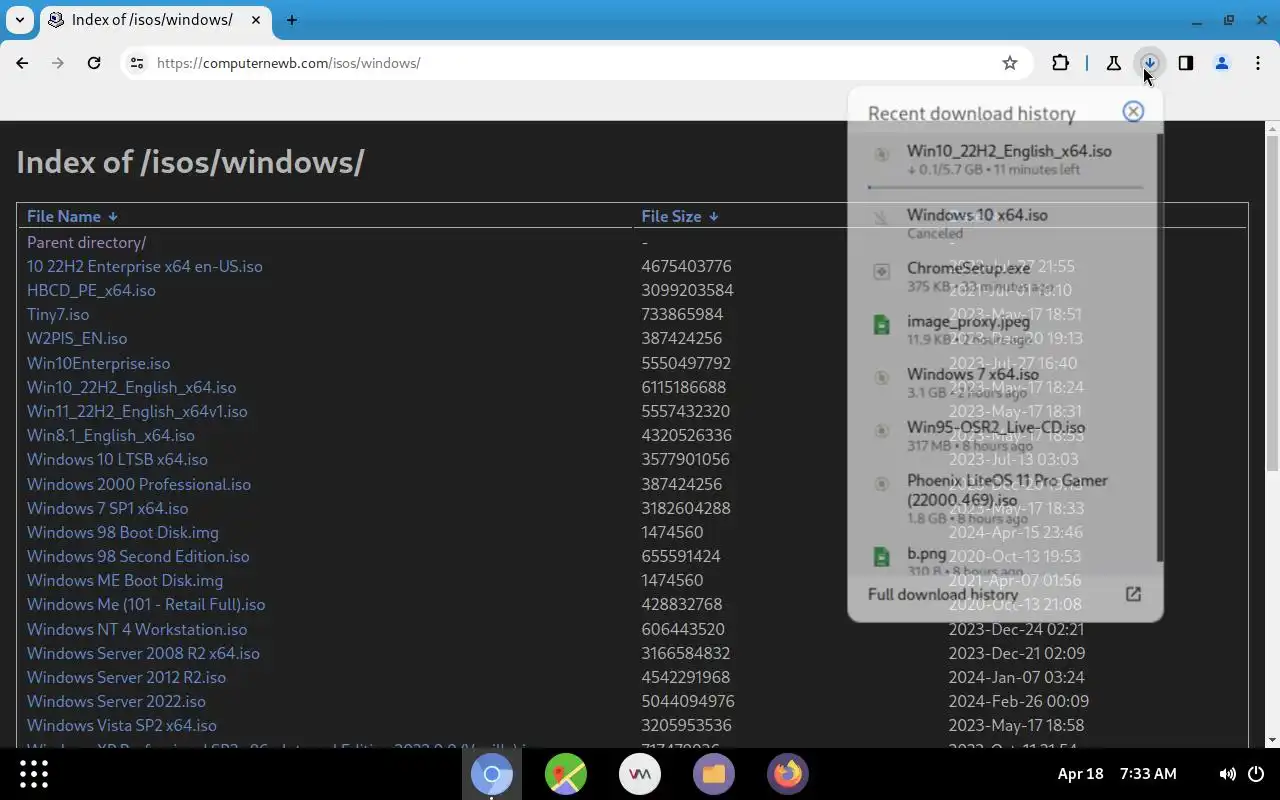Open the Chrome three-dot menu
The image size is (1280, 800).
(1258, 63)
